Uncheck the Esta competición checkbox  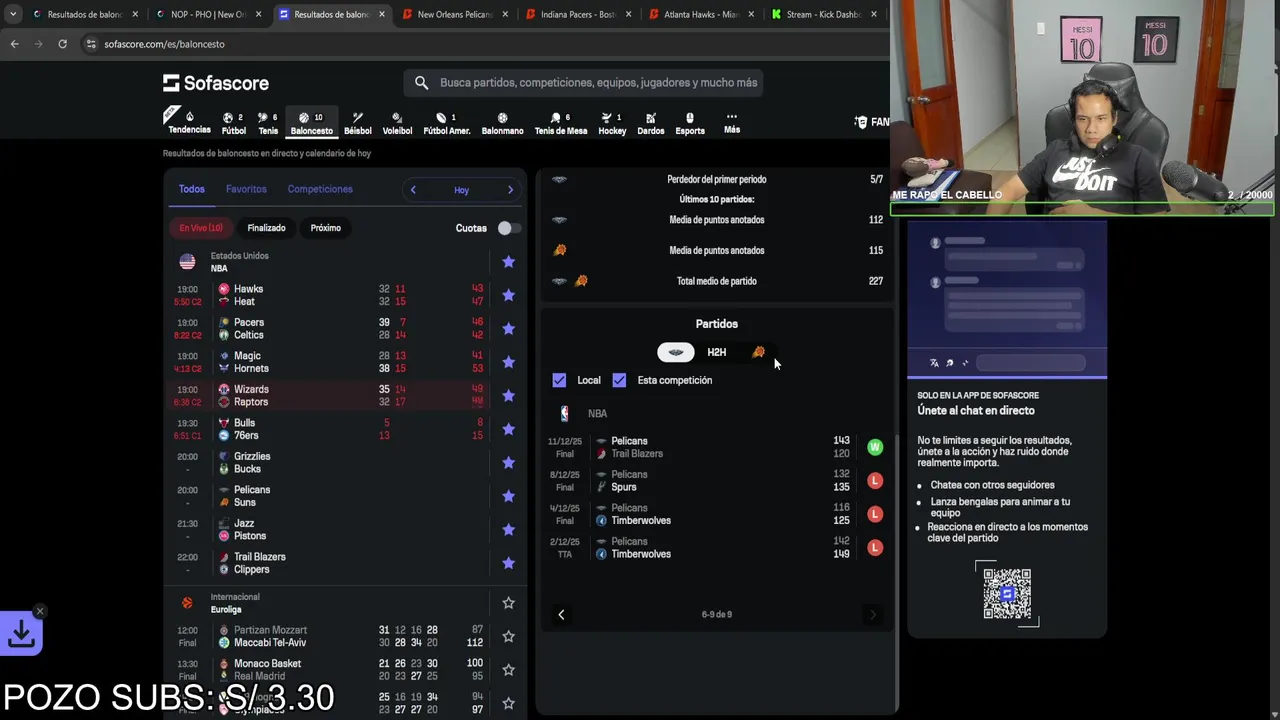[x=619, y=380]
